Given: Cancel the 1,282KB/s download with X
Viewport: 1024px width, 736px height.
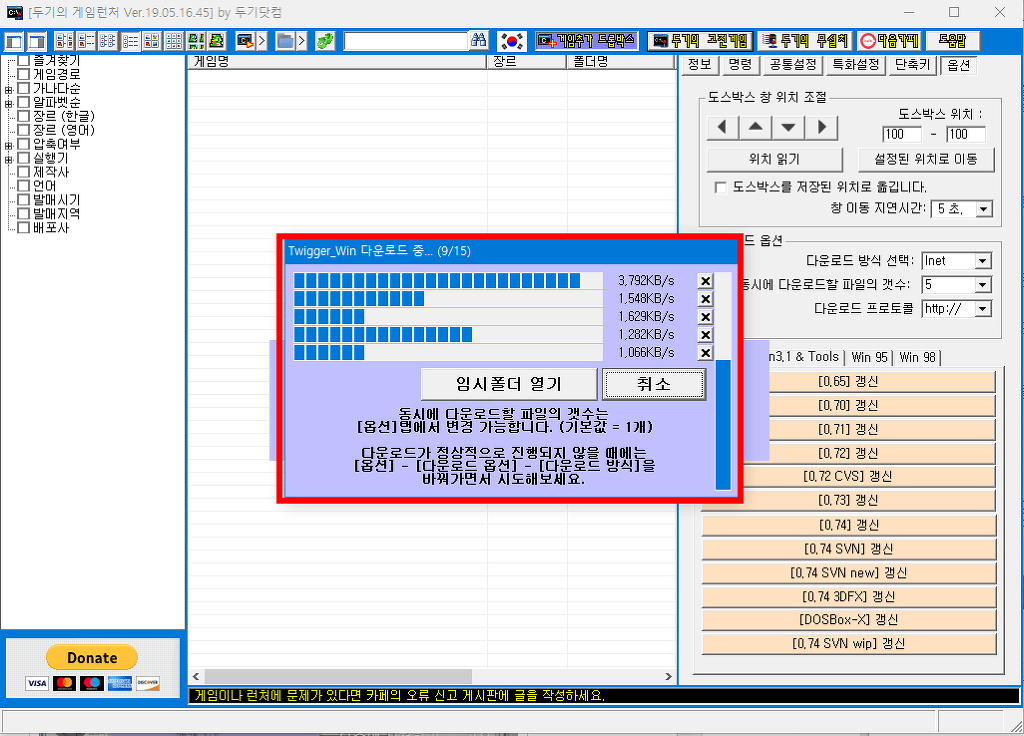Looking at the screenshot, I should (x=705, y=334).
